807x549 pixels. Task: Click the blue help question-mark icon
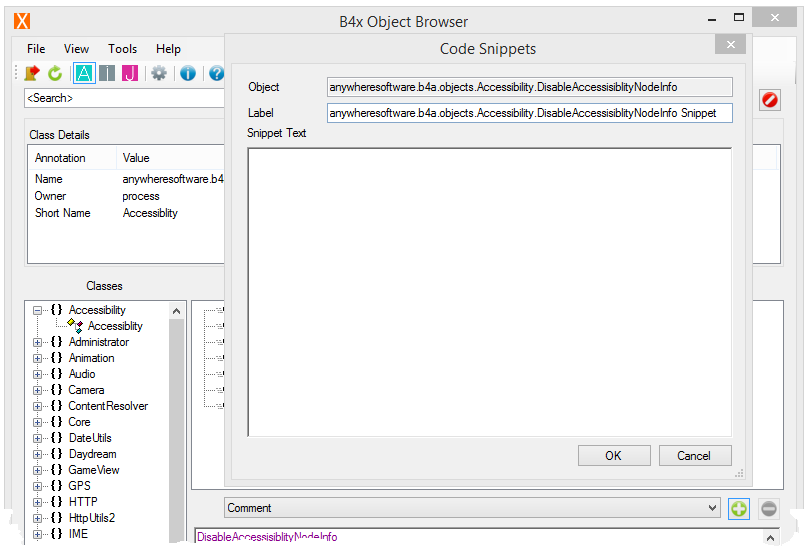click(x=217, y=73)
